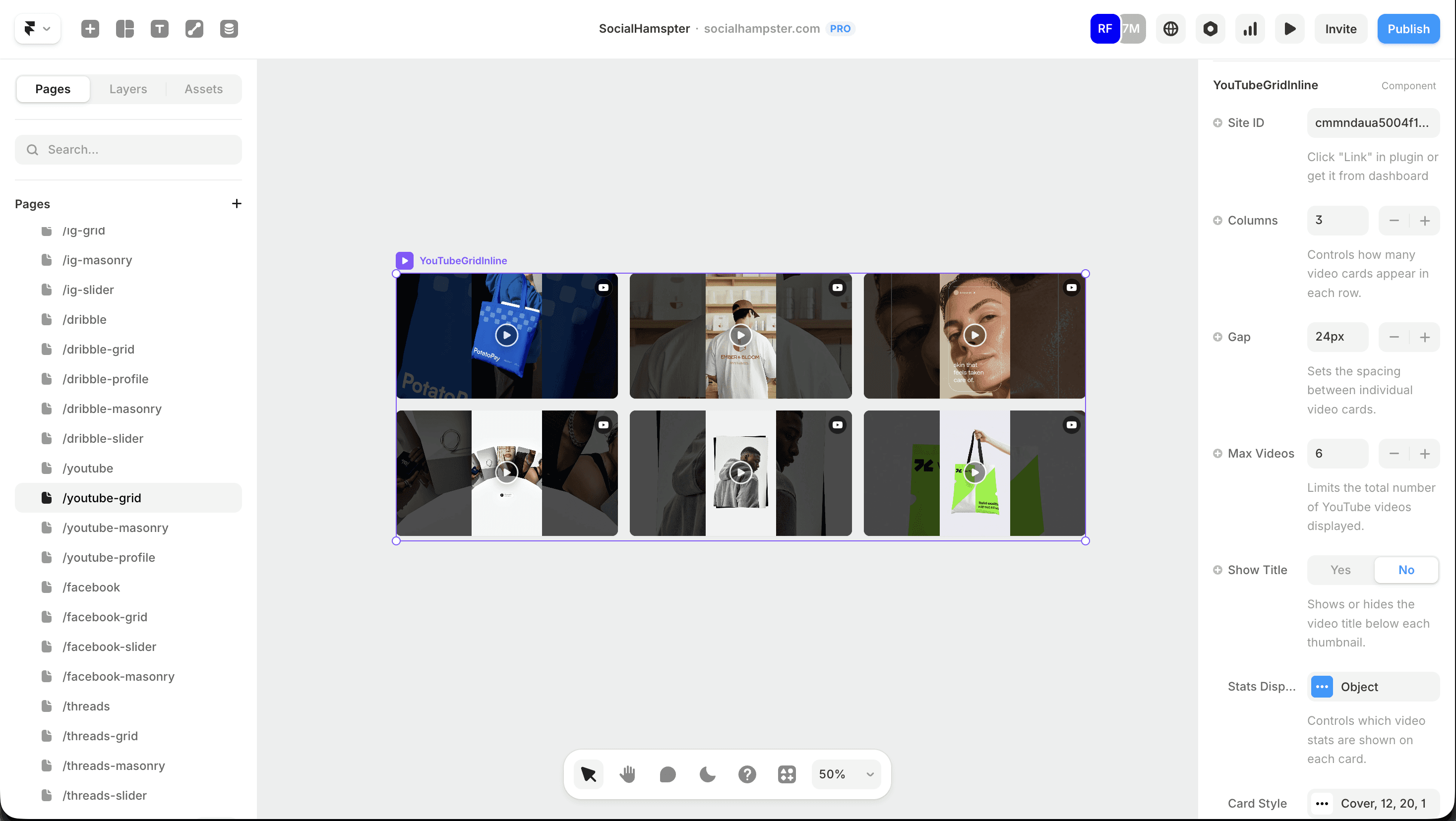The width and height of the screenshot is (1456, 821).
Task: Open the /youtube-masonry page
Action: tap(116, 528)
